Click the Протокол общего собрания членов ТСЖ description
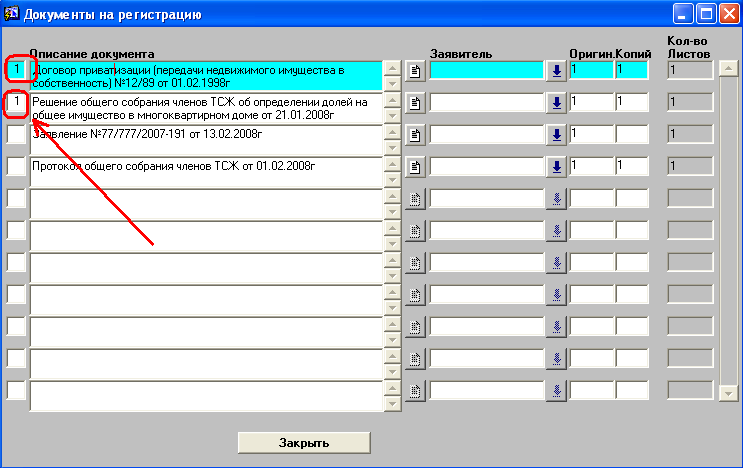 pos(206,172)
